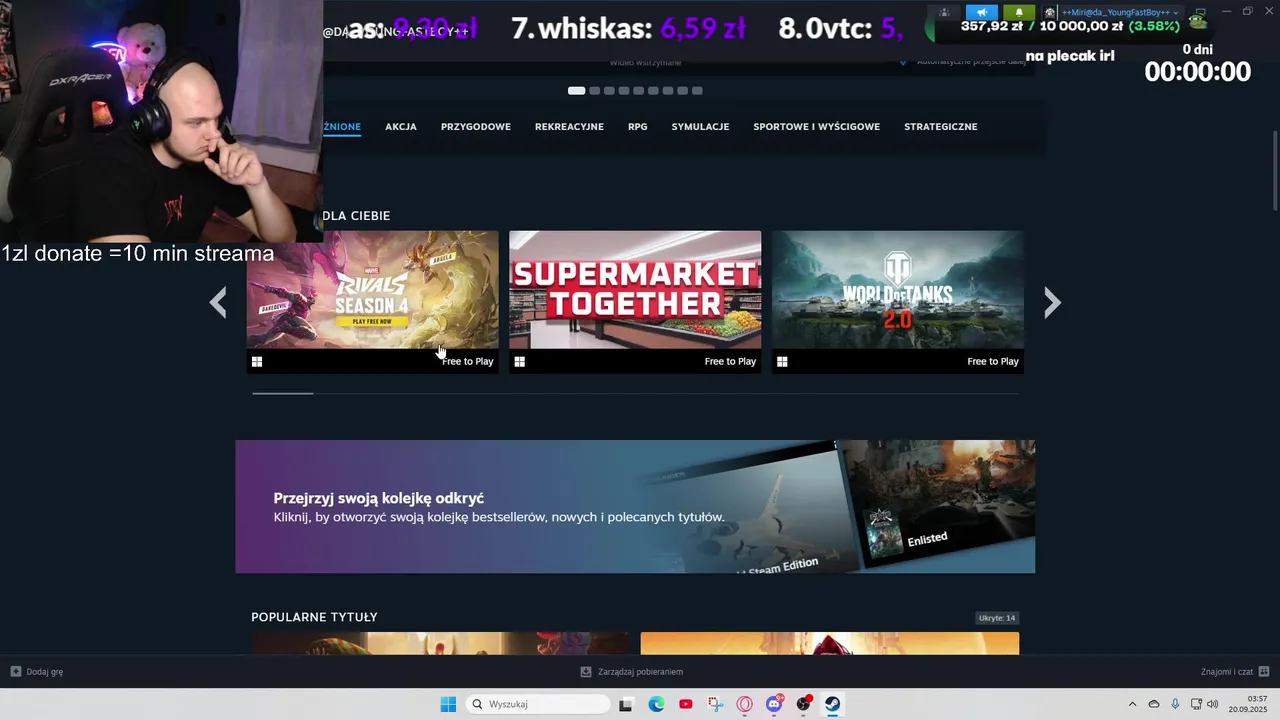Expand the ++Miri@da_YoungFastBoy++ account dropdown
The height and width of the screenshot is (720, 1280).
pyautogui.click(x=1120, y=12)
